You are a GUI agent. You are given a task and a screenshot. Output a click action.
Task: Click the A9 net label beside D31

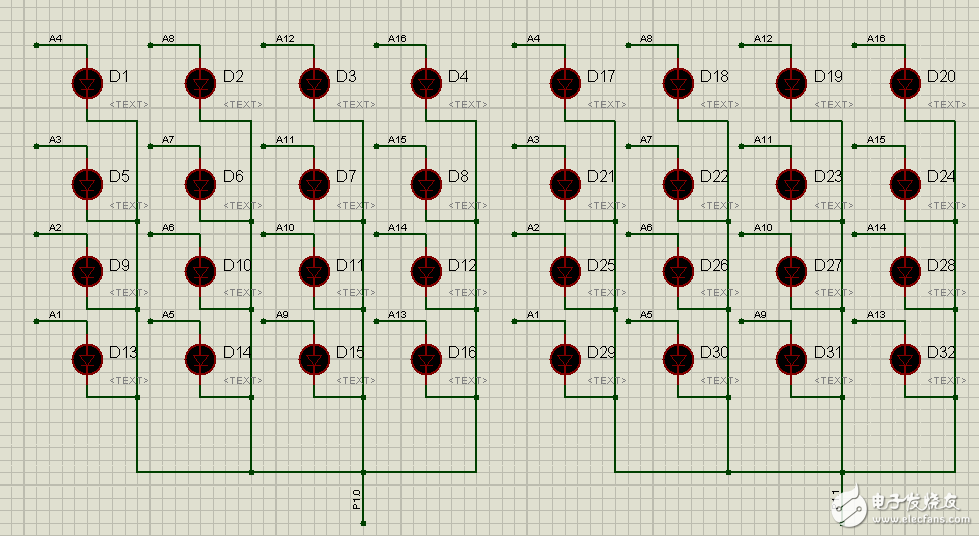(x=760, y=315)
